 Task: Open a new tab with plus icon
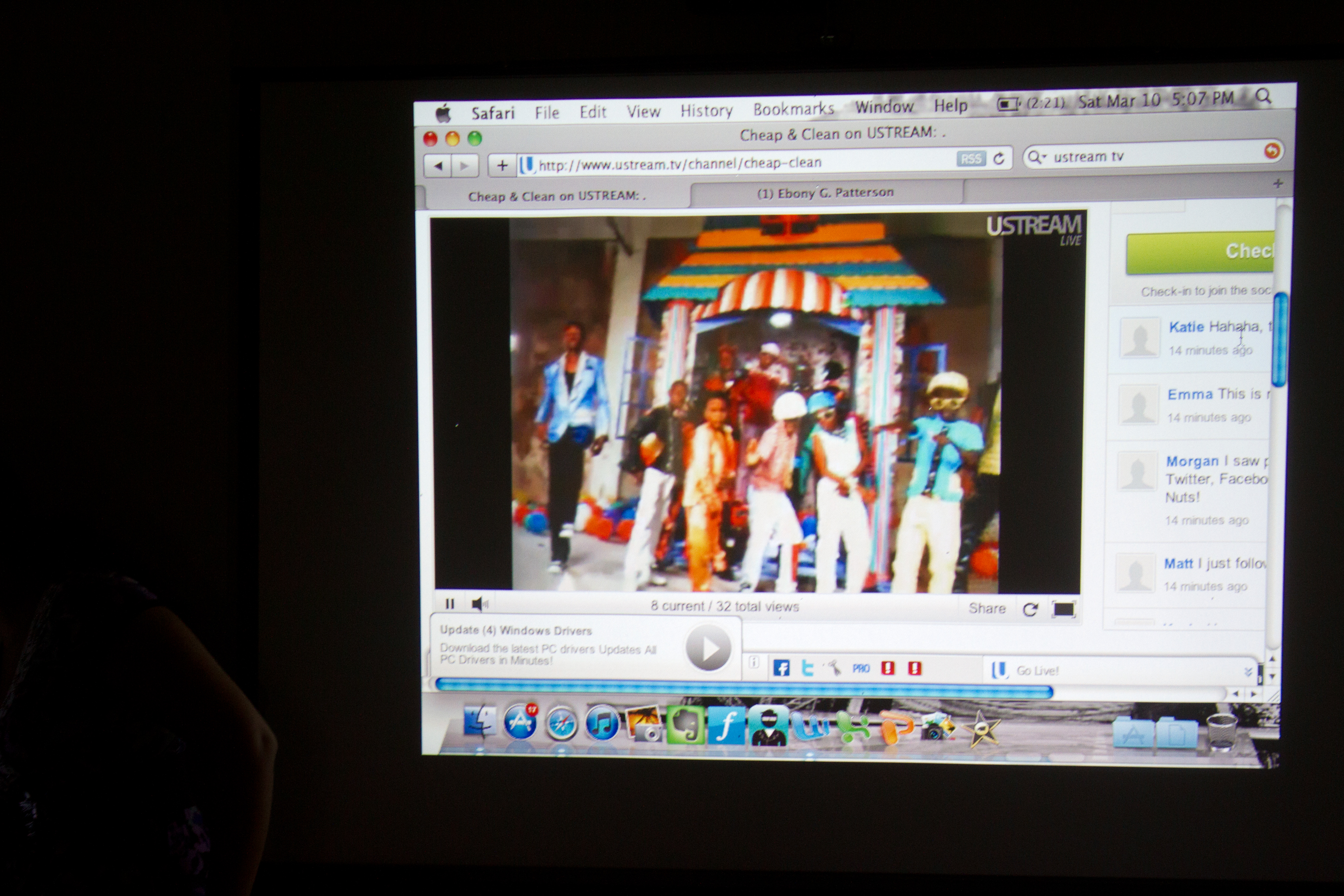1278,183
